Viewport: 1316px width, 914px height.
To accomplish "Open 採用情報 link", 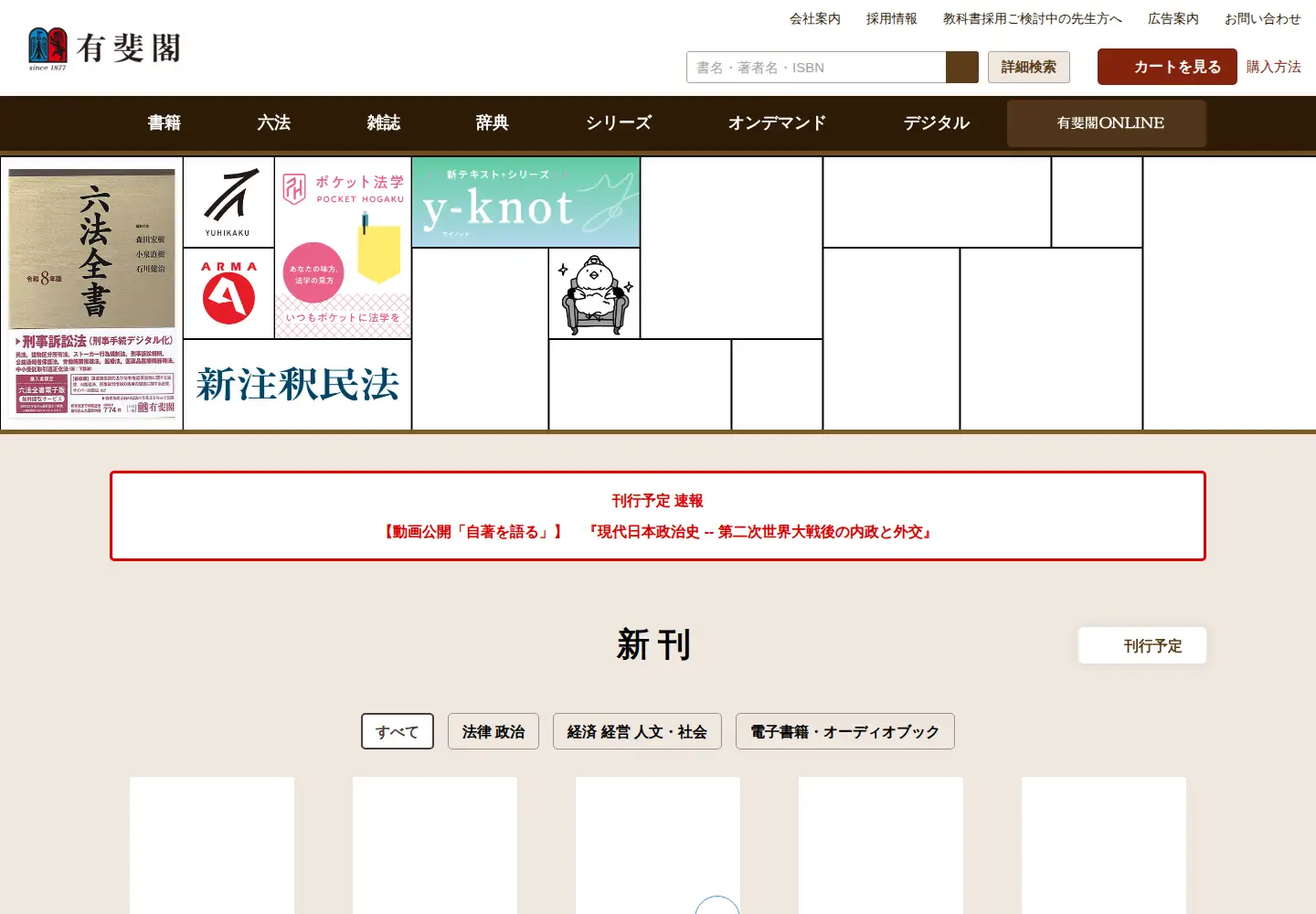I will pyautogui.click(x=891, y=18).
